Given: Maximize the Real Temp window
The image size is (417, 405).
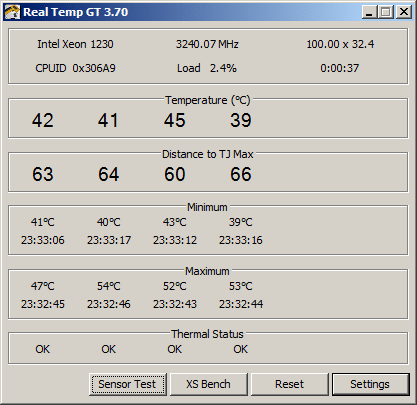Looking at the screenshot, I should click(386, 12).
